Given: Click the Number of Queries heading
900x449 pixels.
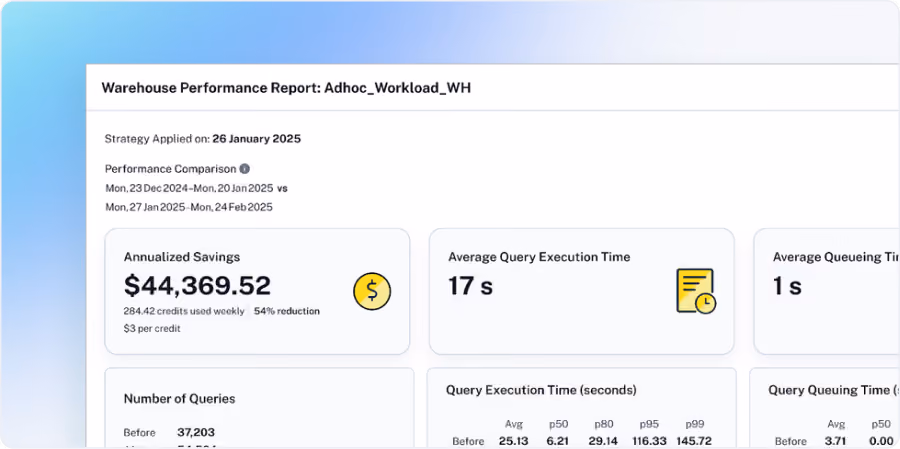Looking at the screenshot, I should coord(180,399).
